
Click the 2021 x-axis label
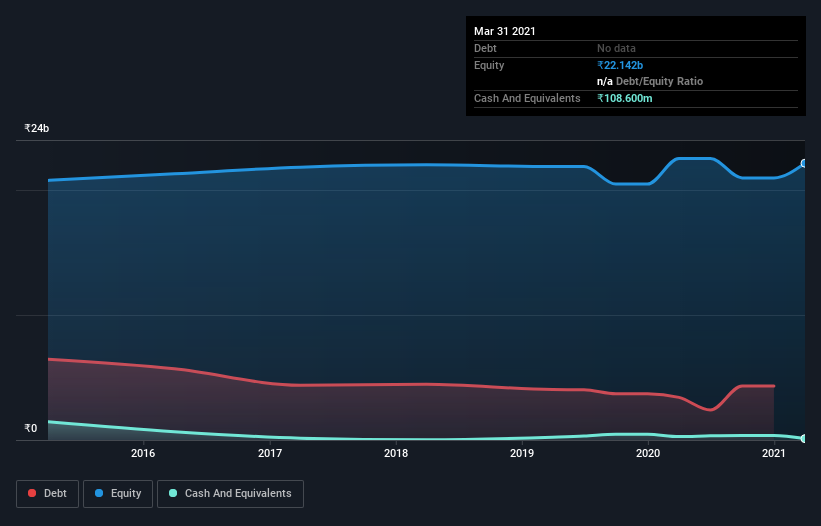[x=774, y=453]
